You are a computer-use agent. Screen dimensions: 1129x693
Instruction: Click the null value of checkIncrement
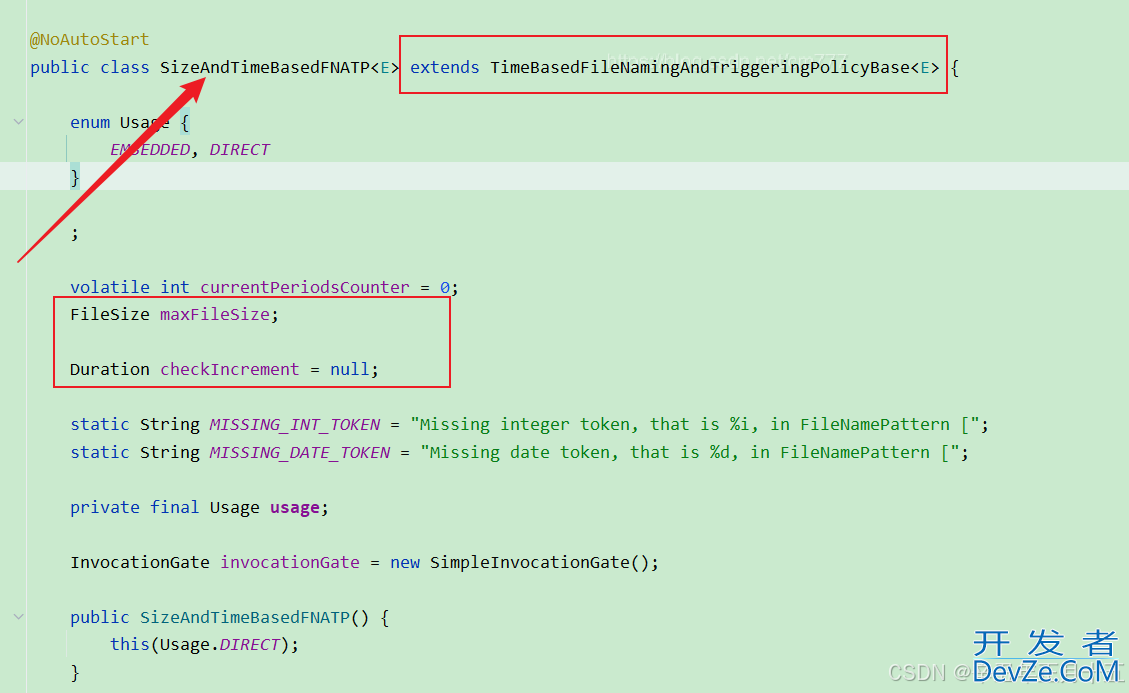(x=349, y=370)
